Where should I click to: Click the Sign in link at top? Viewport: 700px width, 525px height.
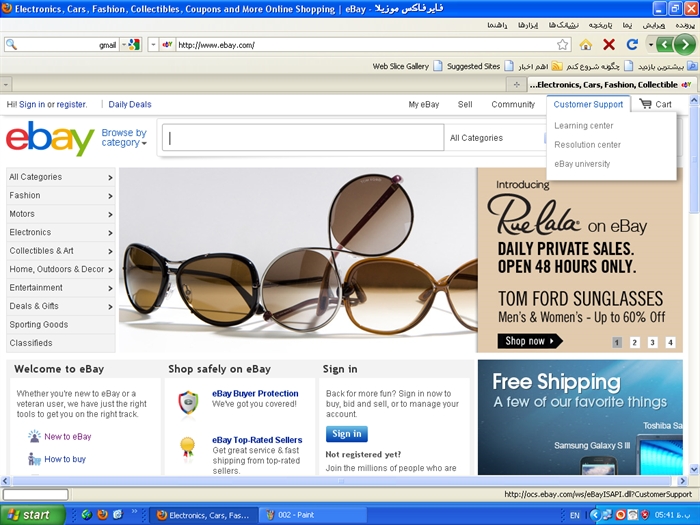[32, 104]
